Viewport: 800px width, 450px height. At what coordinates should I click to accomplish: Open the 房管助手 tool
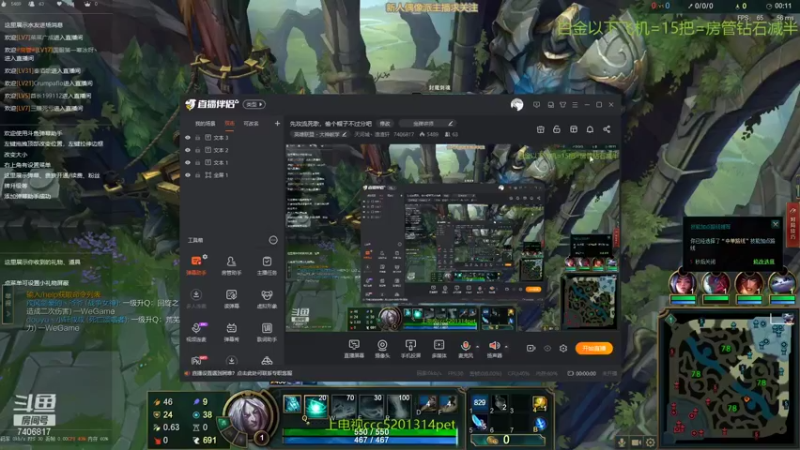point(231,265)
